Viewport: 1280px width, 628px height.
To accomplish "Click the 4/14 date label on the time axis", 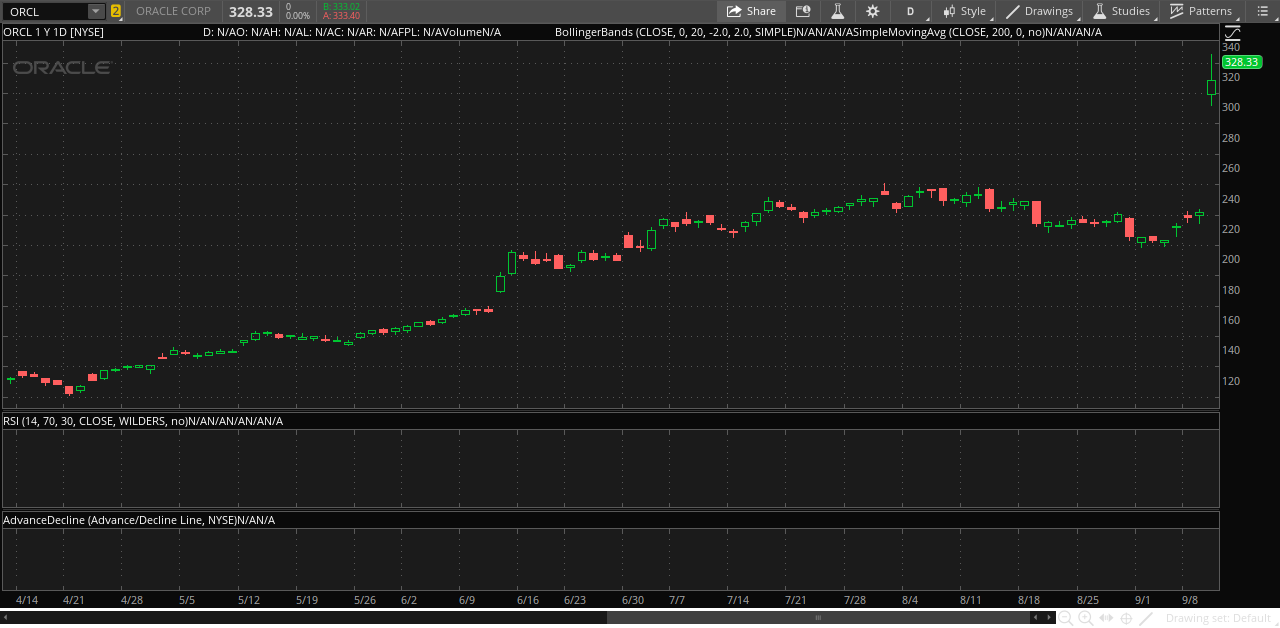I will [27, 600].
